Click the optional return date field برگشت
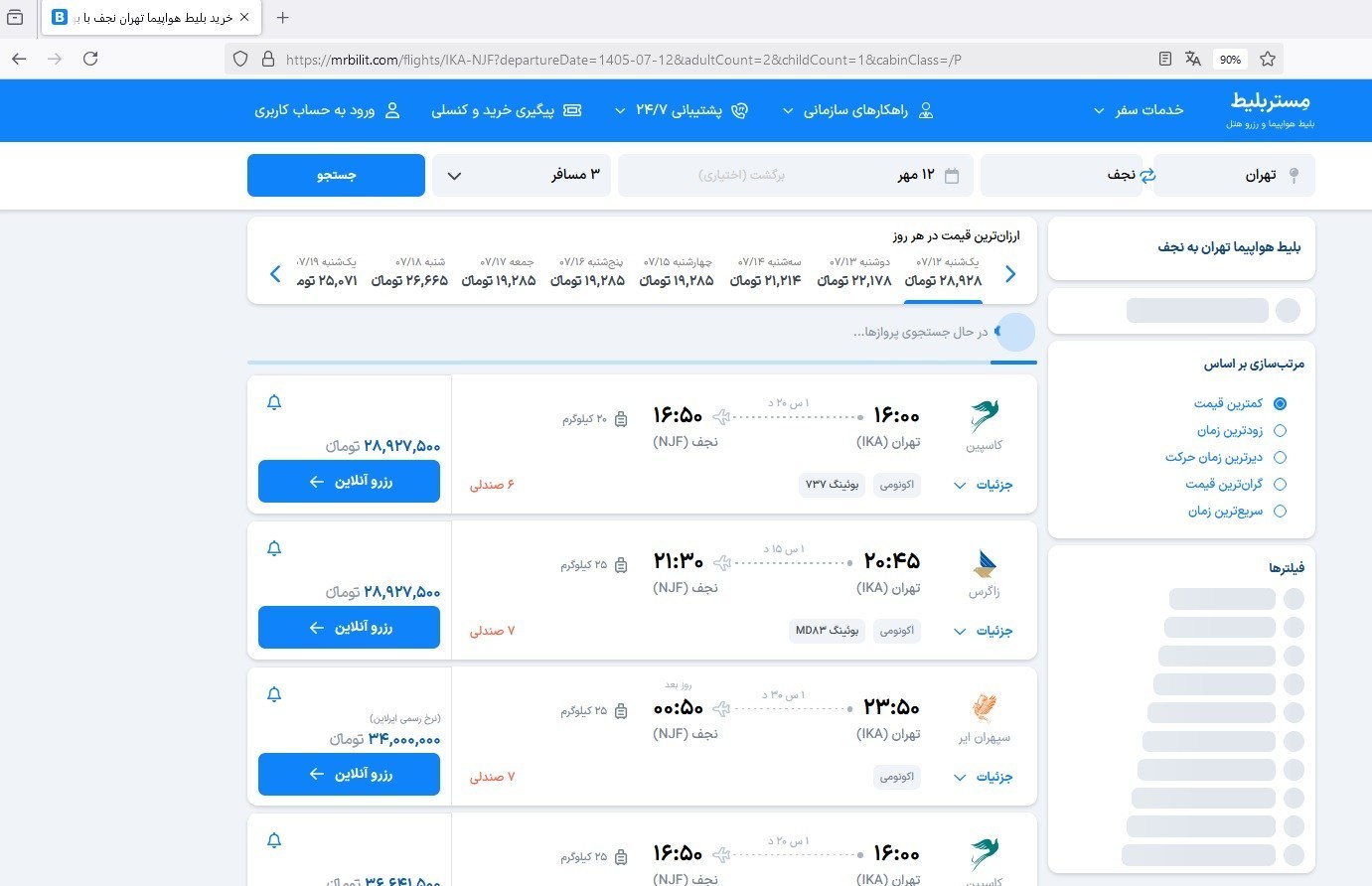 741,176
